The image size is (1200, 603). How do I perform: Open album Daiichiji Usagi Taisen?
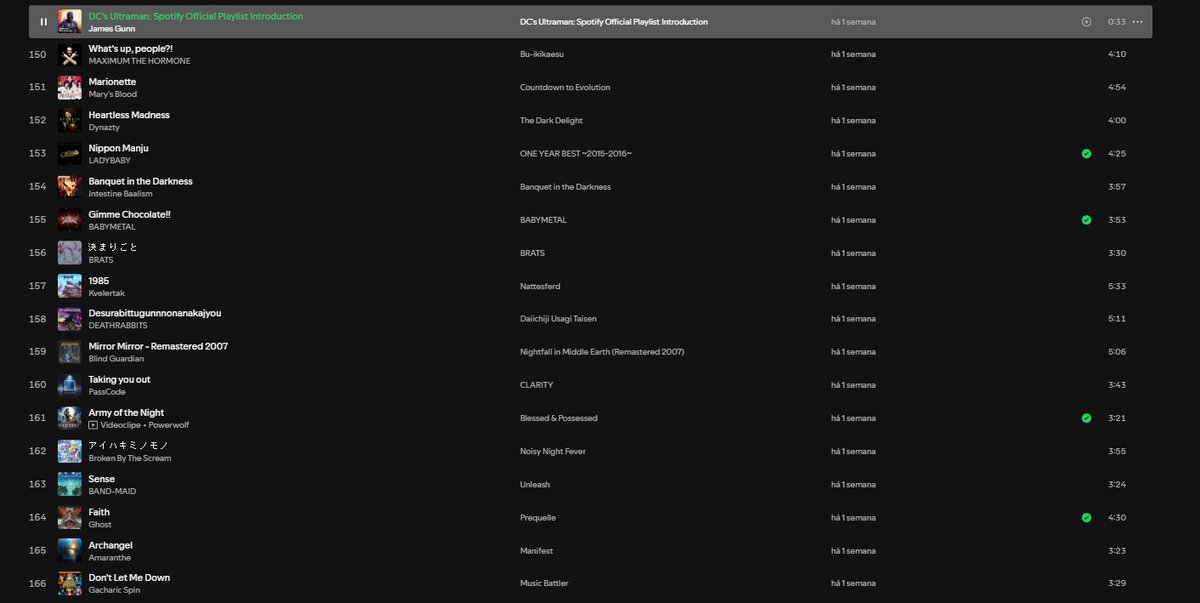pos(558,319)
